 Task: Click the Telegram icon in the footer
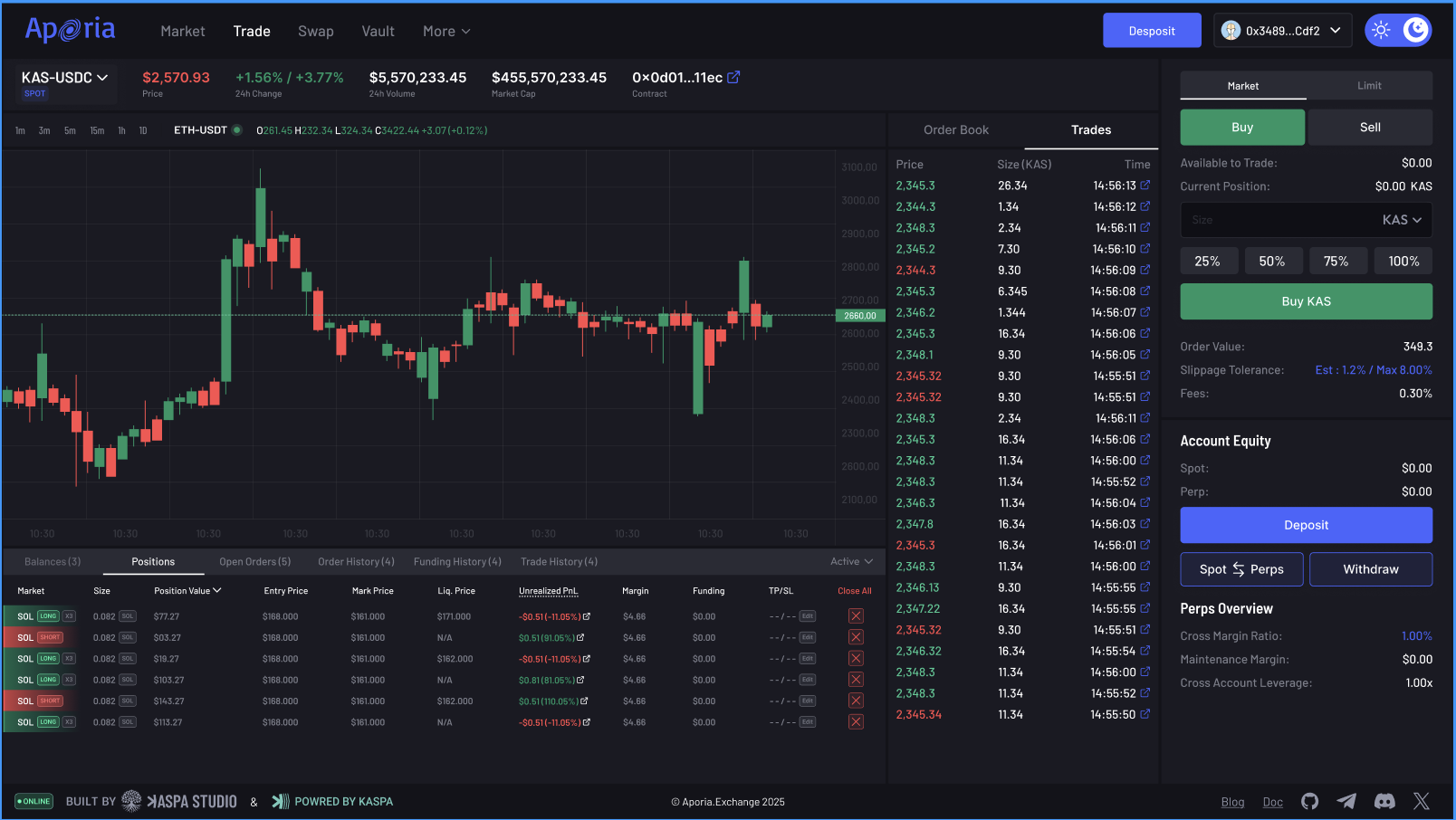tap(1346, 801)
